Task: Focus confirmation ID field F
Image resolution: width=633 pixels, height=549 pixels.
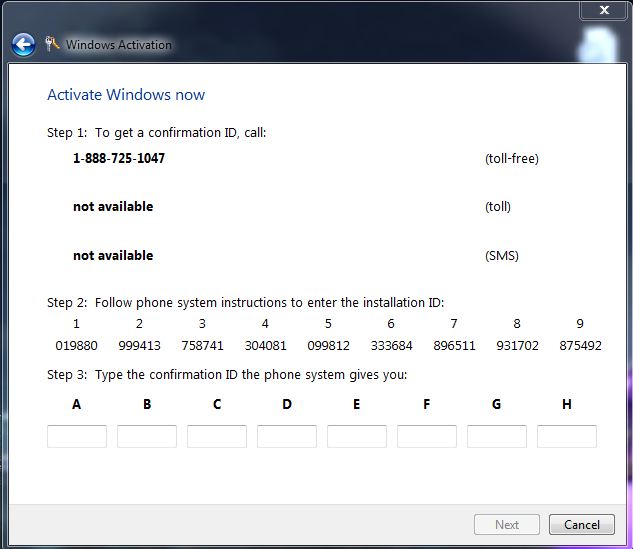Action: coord(427,436)
